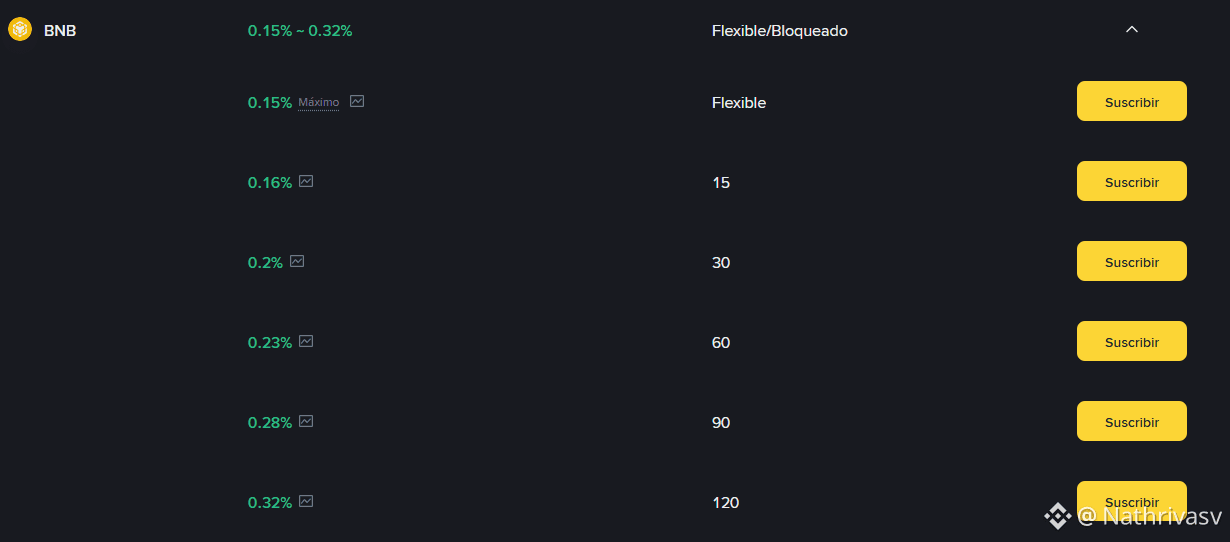Open chart icon next to 0.23% rate
The width and height of the screenshot is (1230, 542).
coord(306,341)
